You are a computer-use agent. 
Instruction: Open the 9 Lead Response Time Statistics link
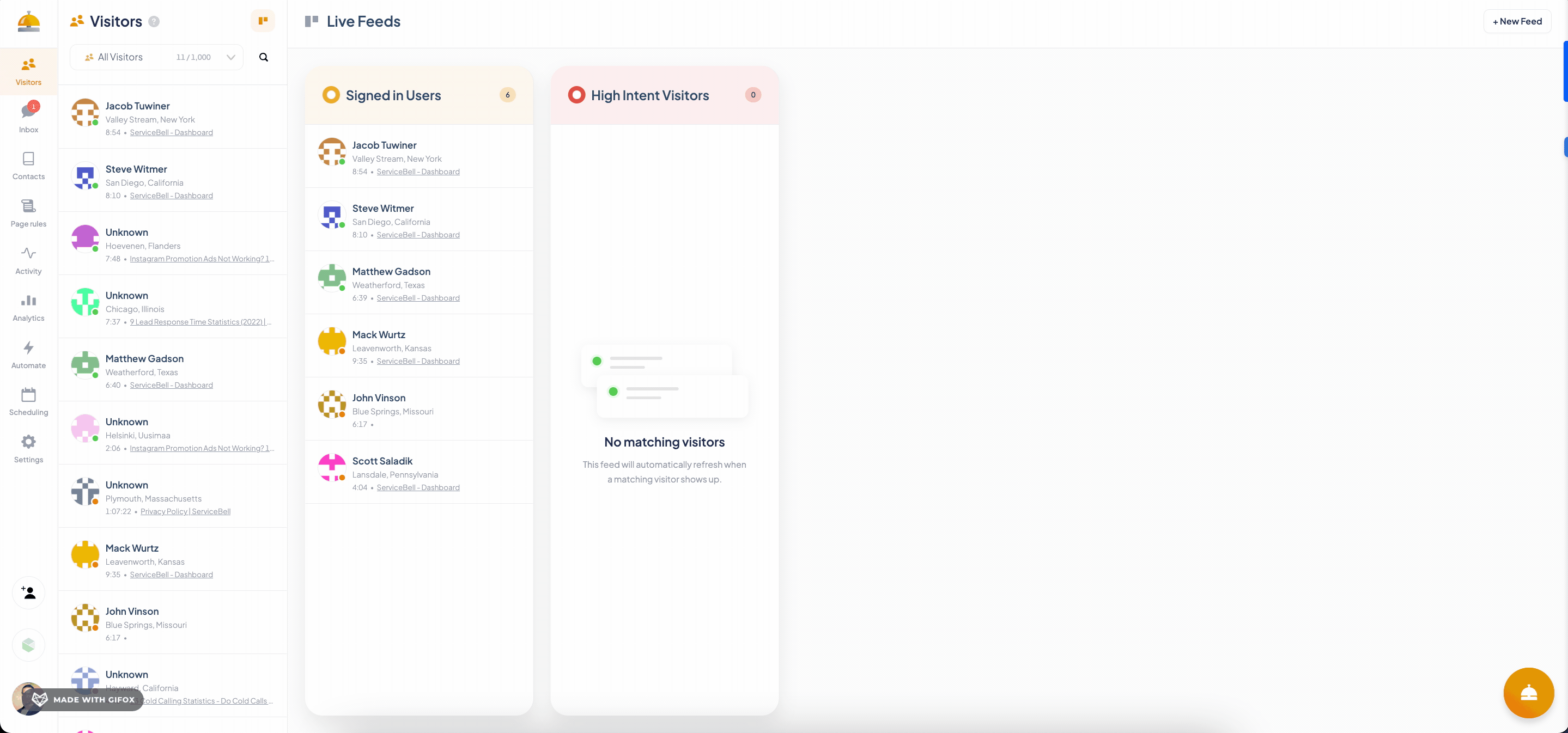tap(201, 322)
